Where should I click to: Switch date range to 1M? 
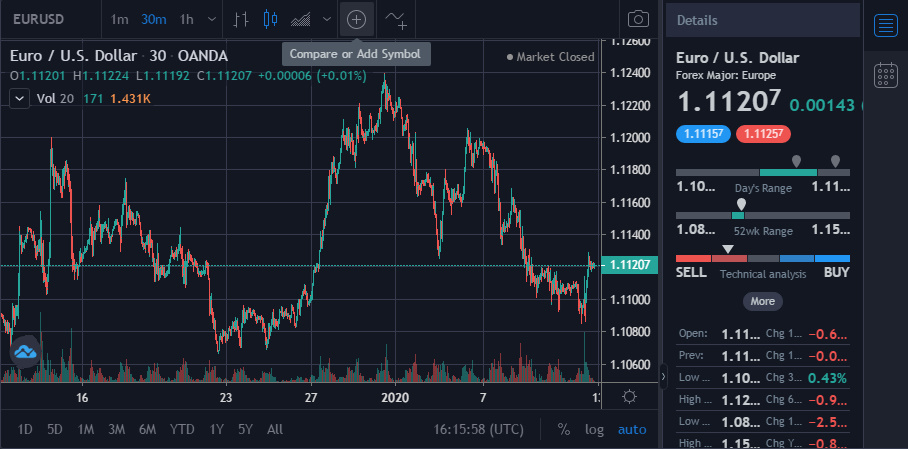pyautogui.click(x=86, y=429)
